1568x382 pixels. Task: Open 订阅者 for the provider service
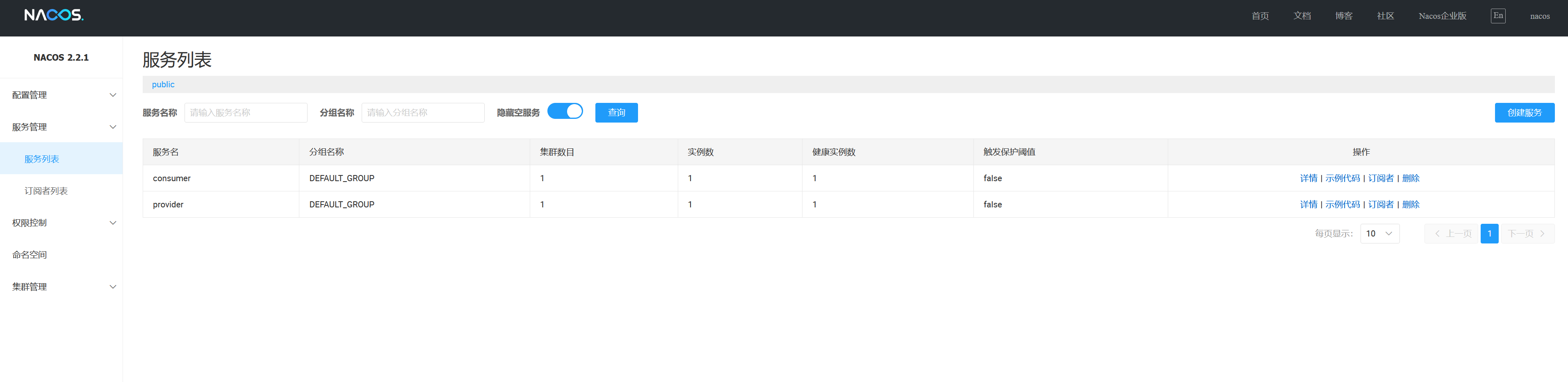point(1381,205)
